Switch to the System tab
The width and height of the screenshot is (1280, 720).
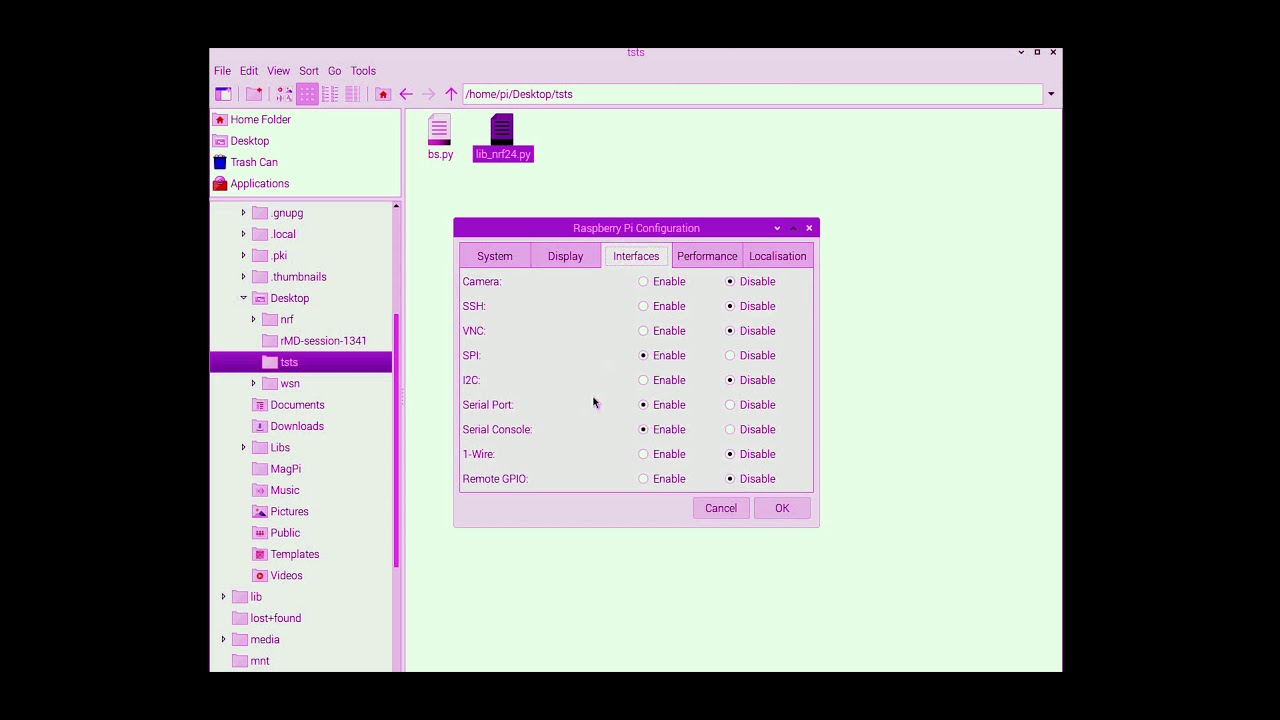495,256
